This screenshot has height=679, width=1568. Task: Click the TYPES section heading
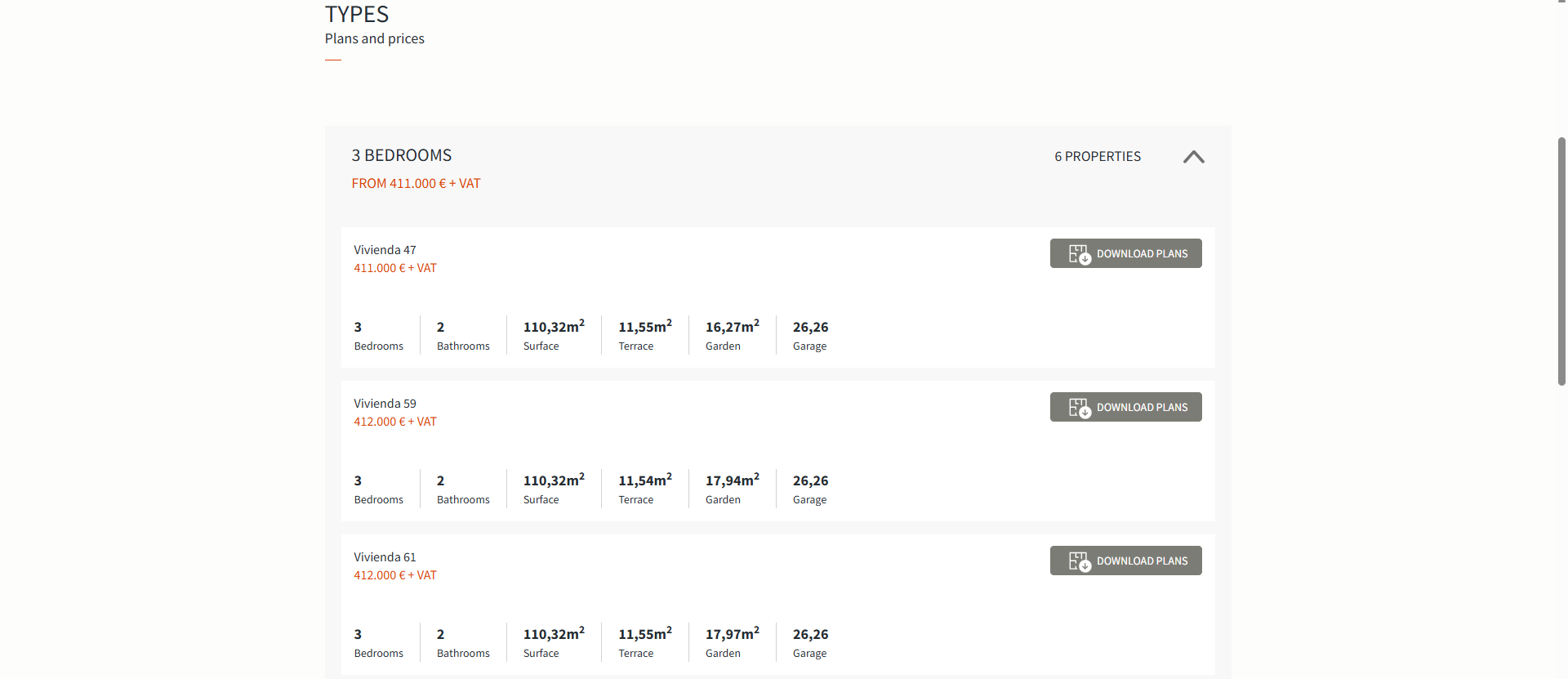tap(357, 15)
